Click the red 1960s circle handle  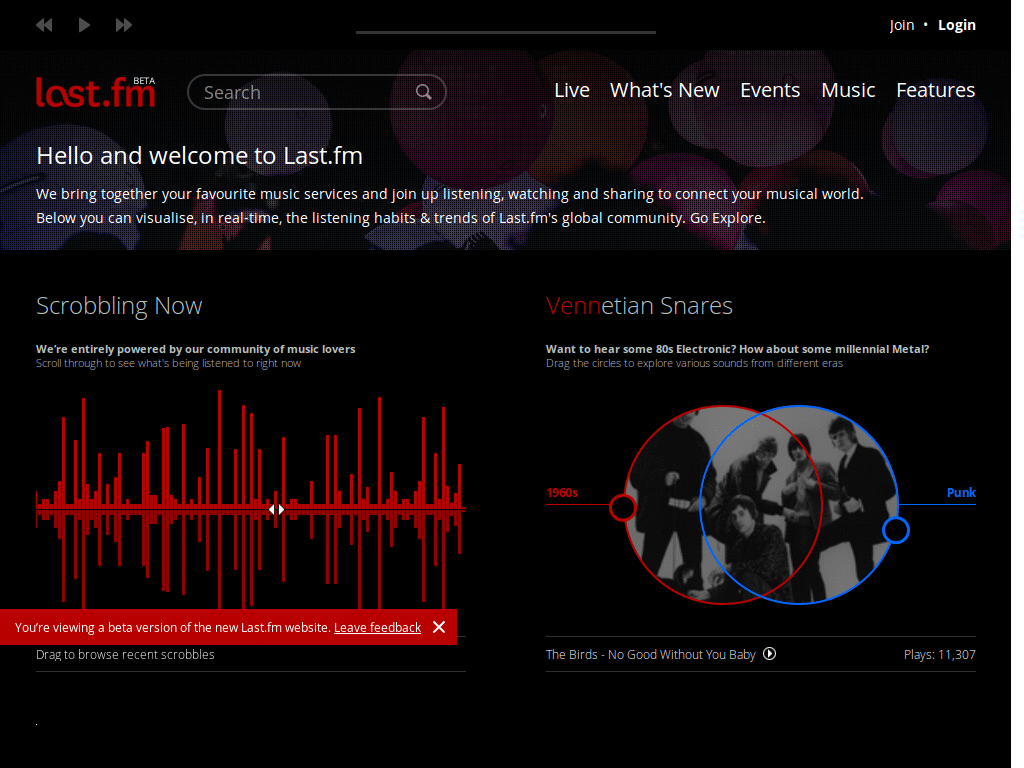(623, 507)
